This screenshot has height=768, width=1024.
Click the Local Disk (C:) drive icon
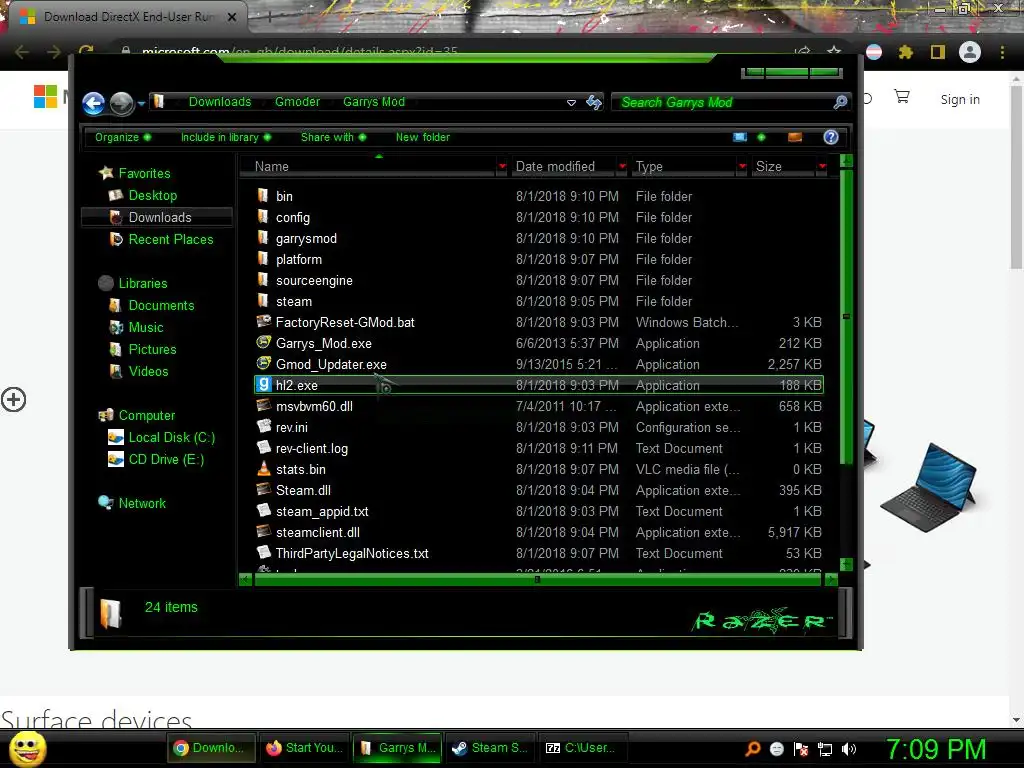click(x=116, y=438)
